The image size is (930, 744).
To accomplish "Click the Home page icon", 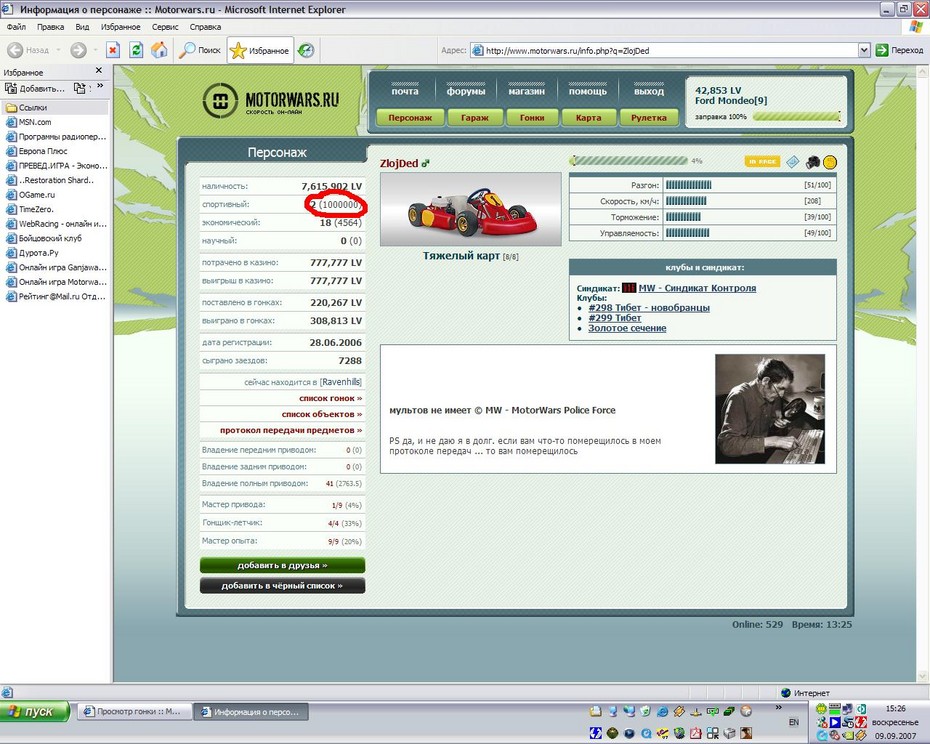I will point(159,50).
